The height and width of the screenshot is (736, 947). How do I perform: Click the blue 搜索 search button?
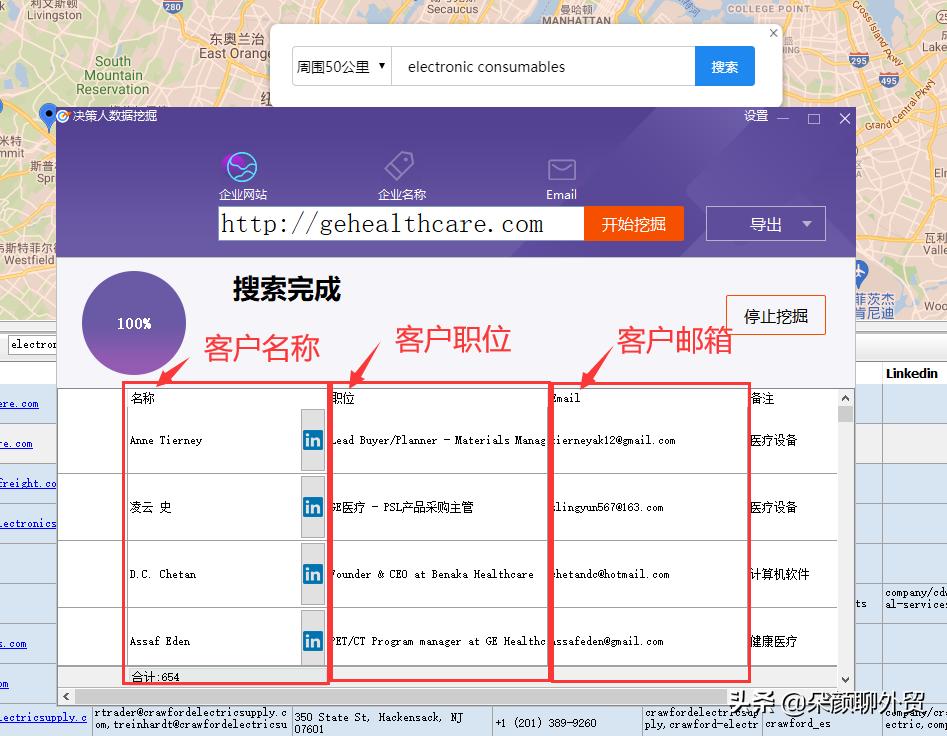[x=724, y=66]
